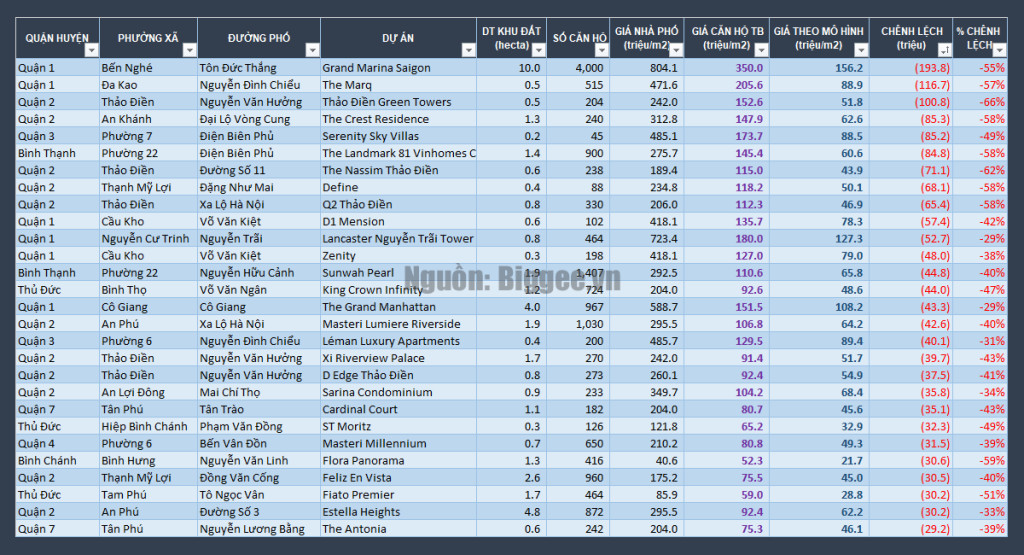Select Xi Riverview Palace cell
The width and height of the screenshot is (1024, 555).
click(398, 358)
